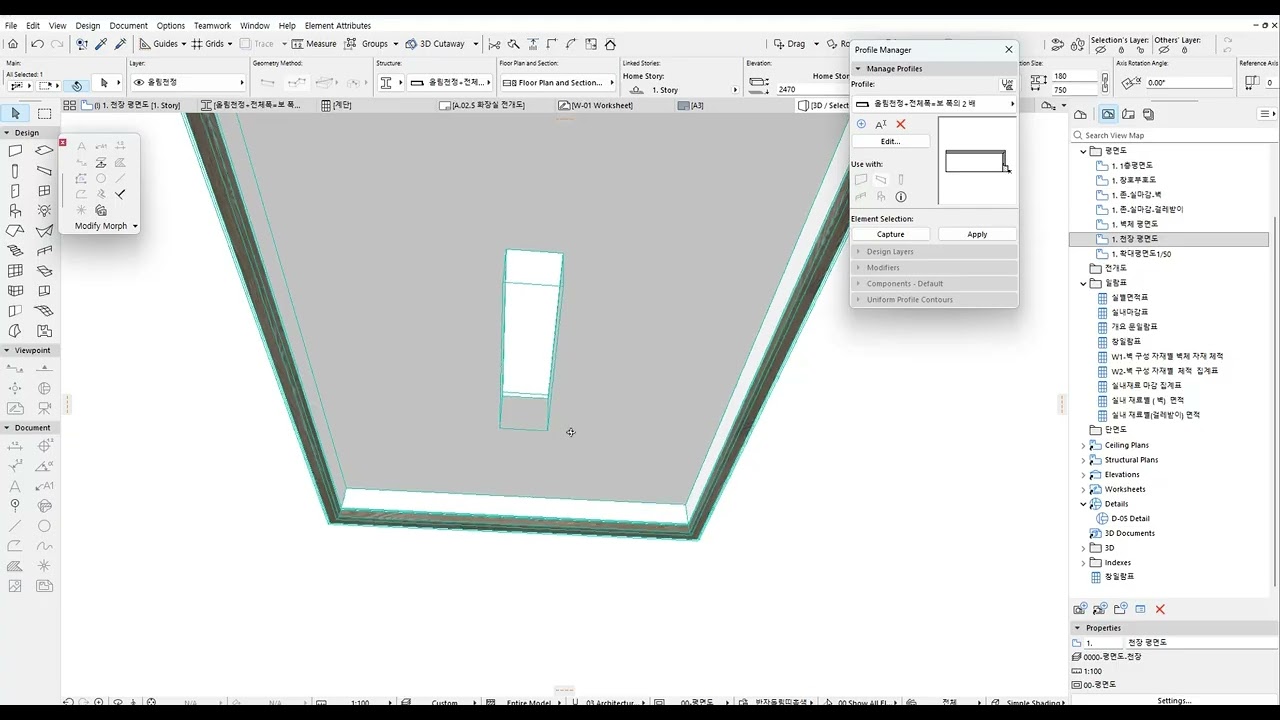Select the Beam tool
Image resolution: width=1280 pixels, height=720 pixels.
coord(44,171)
